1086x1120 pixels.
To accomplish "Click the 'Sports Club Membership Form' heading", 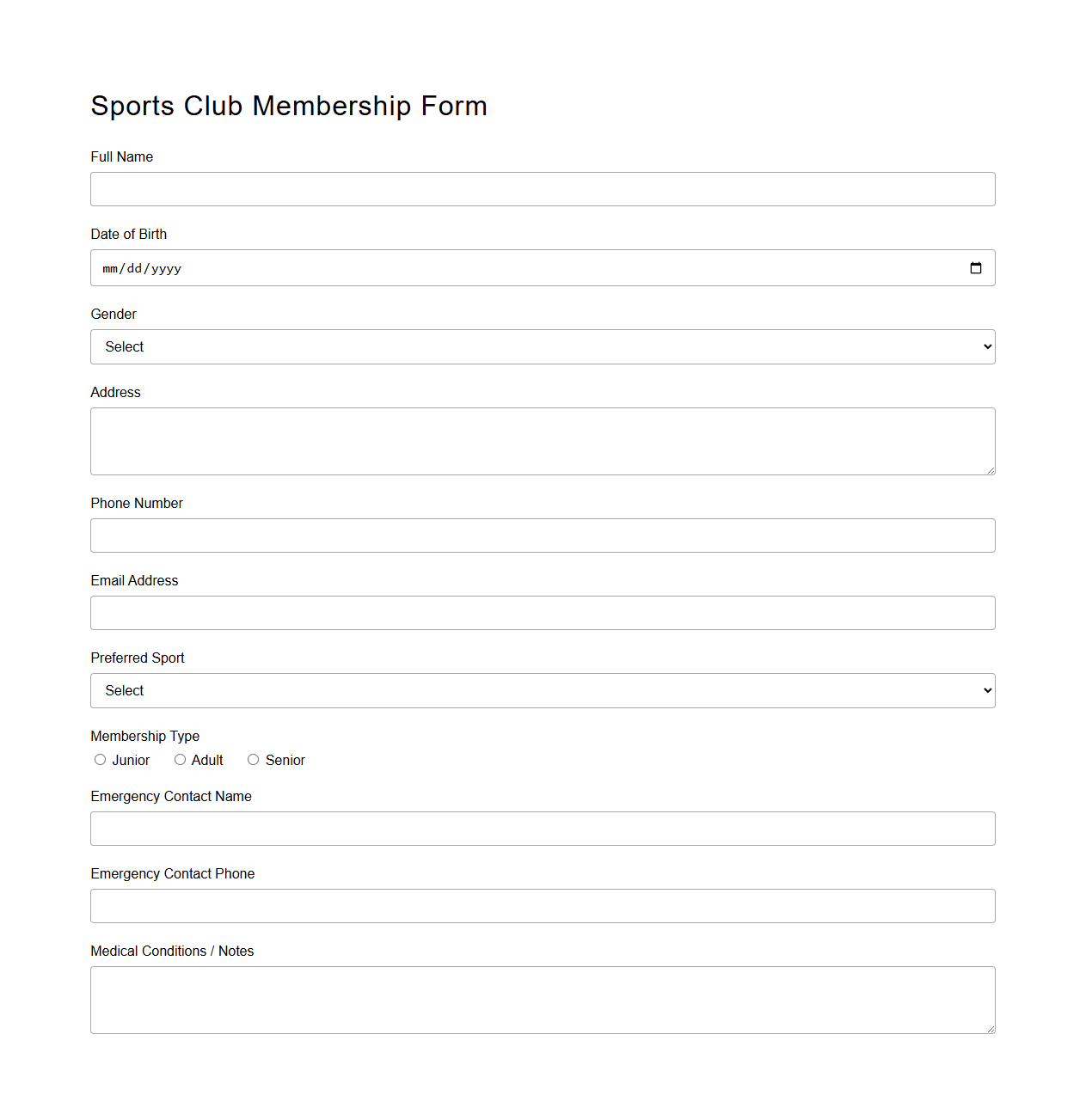I will 289,106.
